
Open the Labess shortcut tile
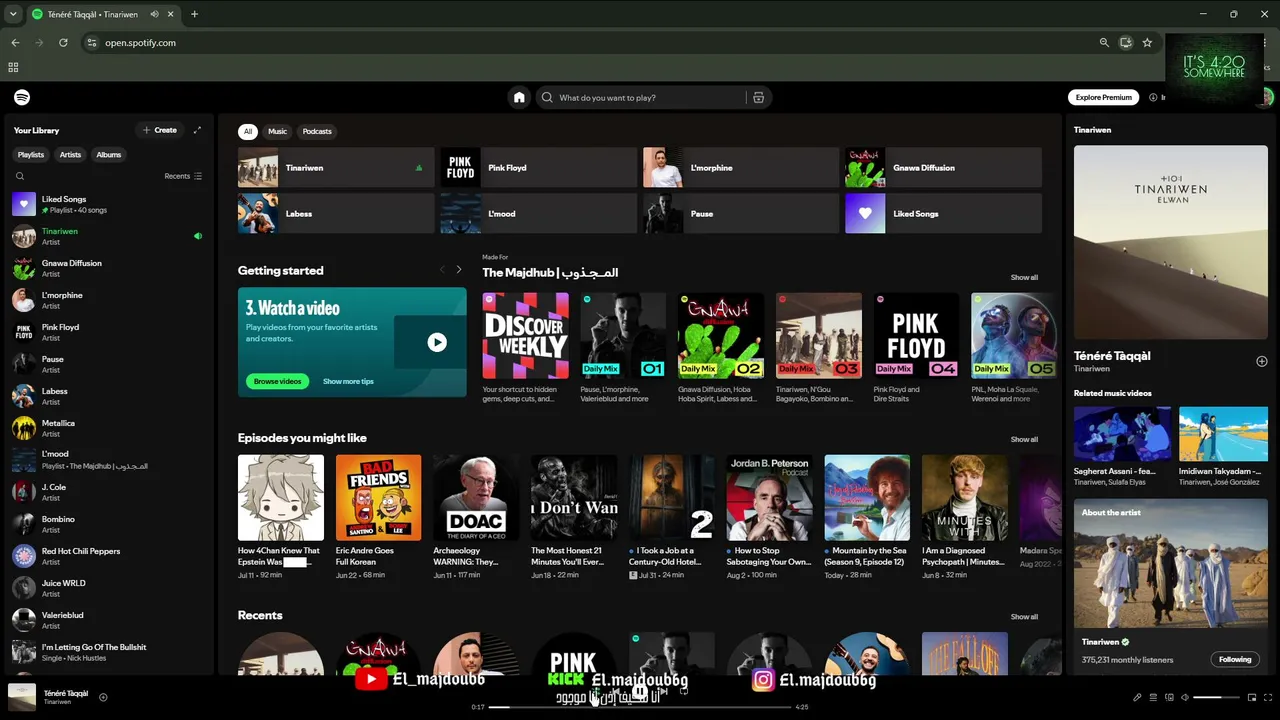pyautogui.click(x=336, y=213)
